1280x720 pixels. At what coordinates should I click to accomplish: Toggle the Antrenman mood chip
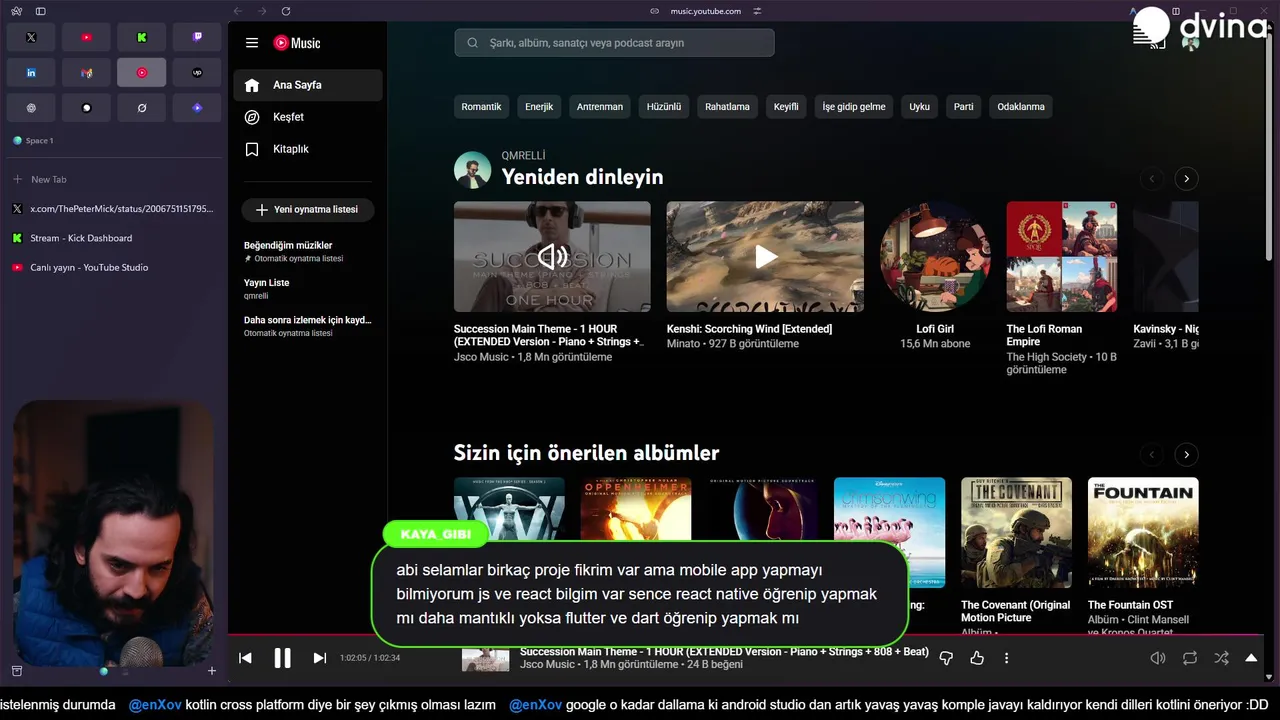(600, 107)
